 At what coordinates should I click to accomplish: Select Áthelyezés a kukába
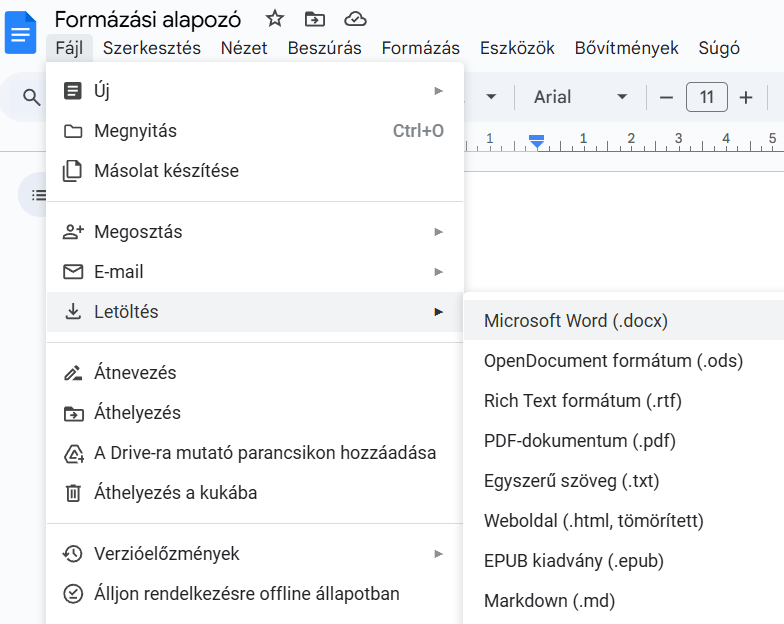(255, 493)
